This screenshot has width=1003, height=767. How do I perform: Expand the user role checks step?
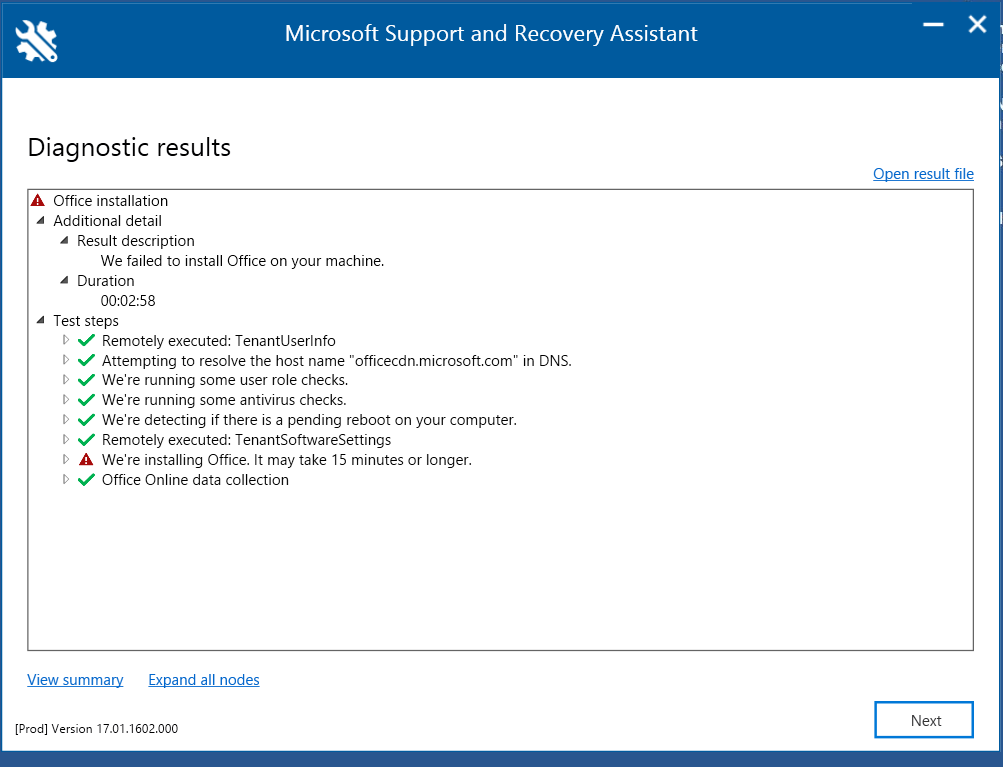point(65,380)
